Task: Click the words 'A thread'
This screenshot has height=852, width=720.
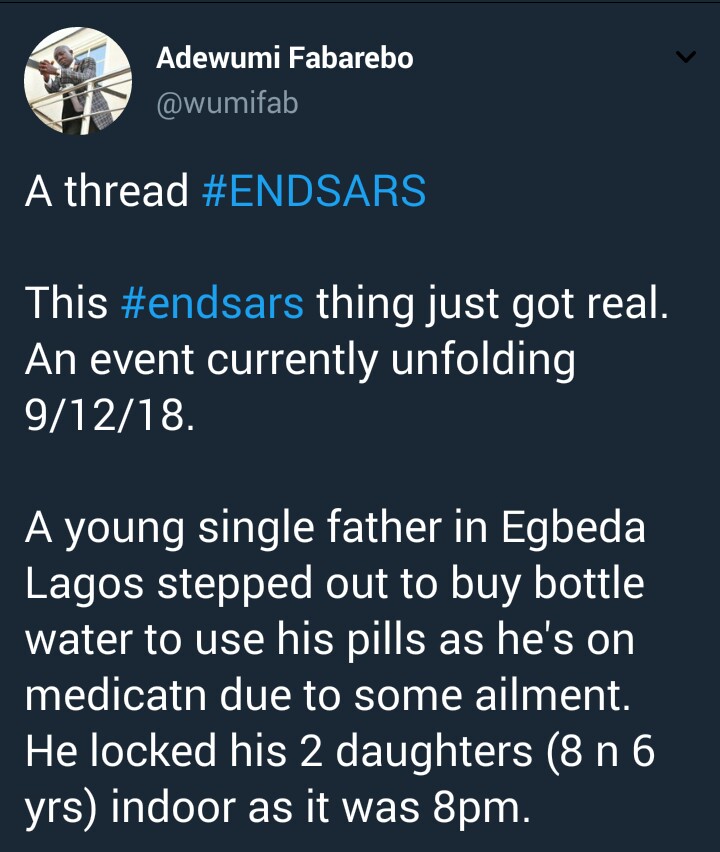Action: coord(106,190)
